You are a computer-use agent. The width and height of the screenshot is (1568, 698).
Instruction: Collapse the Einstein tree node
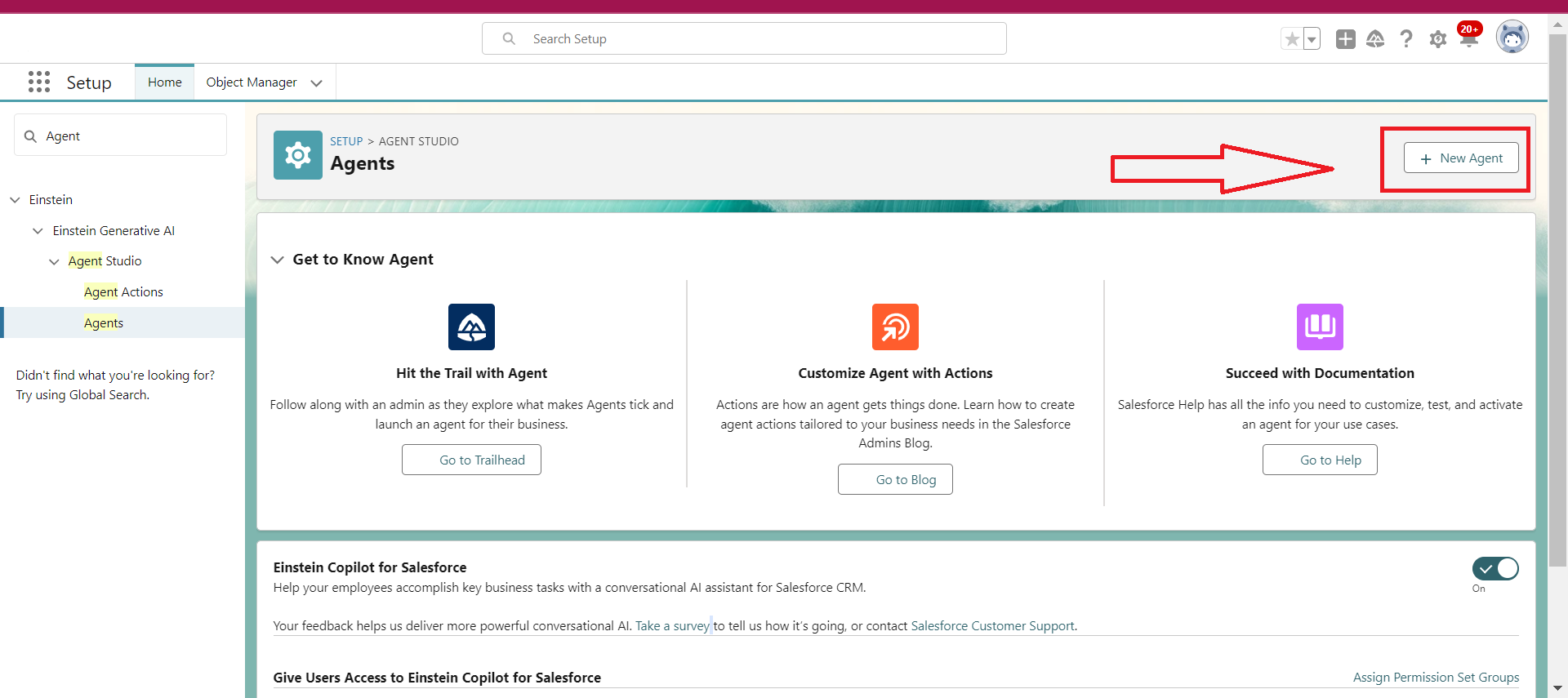coord(15,200)
